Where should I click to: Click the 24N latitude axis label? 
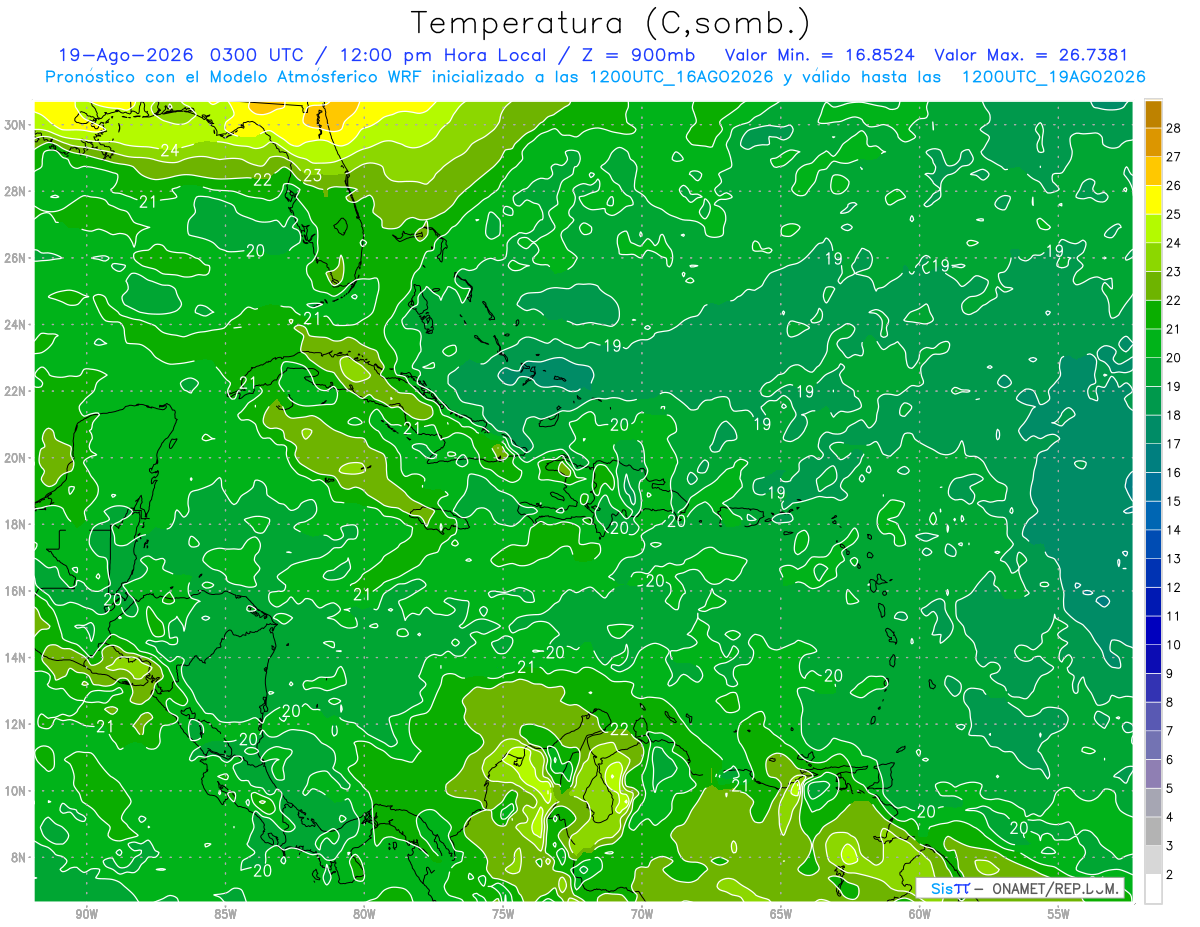click(x=17, y=325)
